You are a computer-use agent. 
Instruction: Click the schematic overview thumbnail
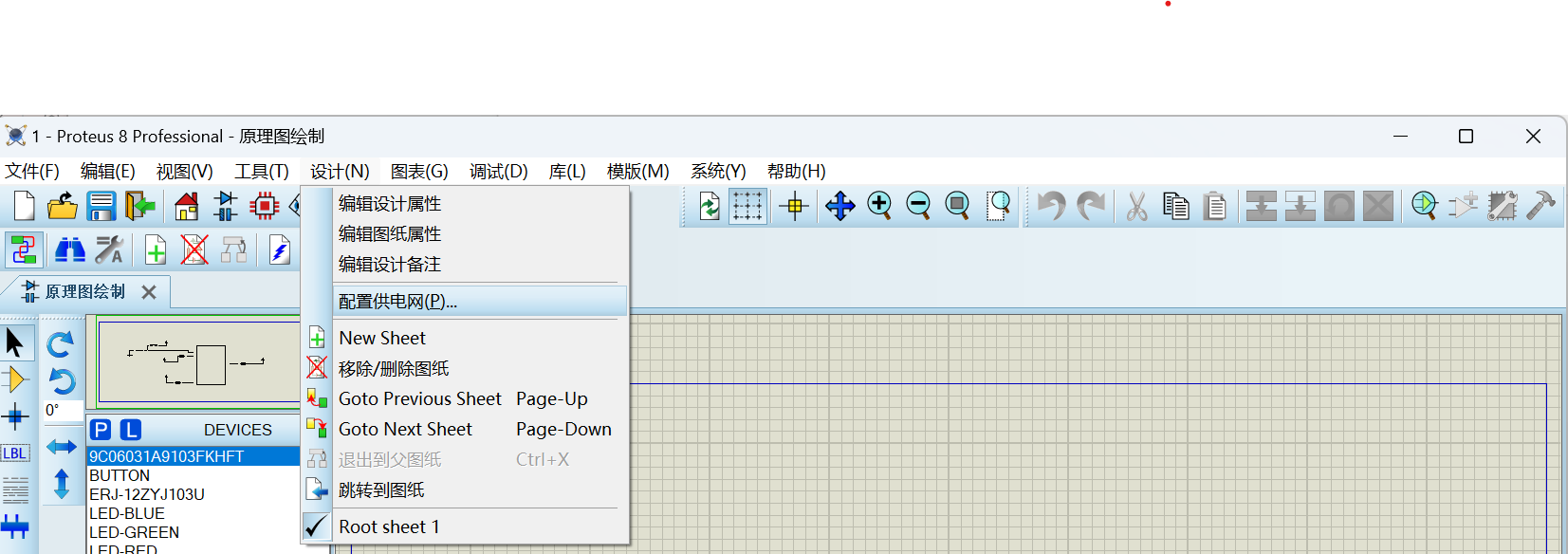199,363
